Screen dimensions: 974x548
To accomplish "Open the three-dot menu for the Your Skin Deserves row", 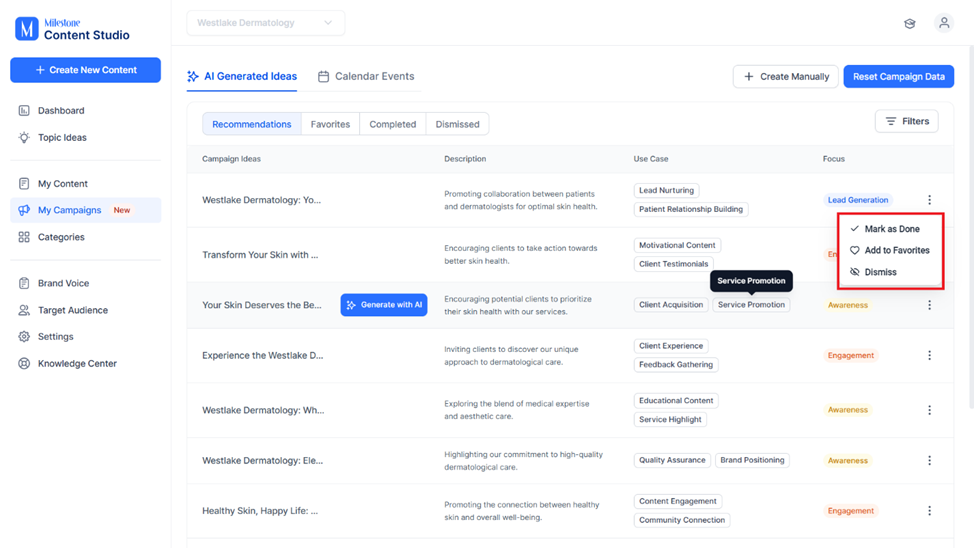I will [929, 305].
